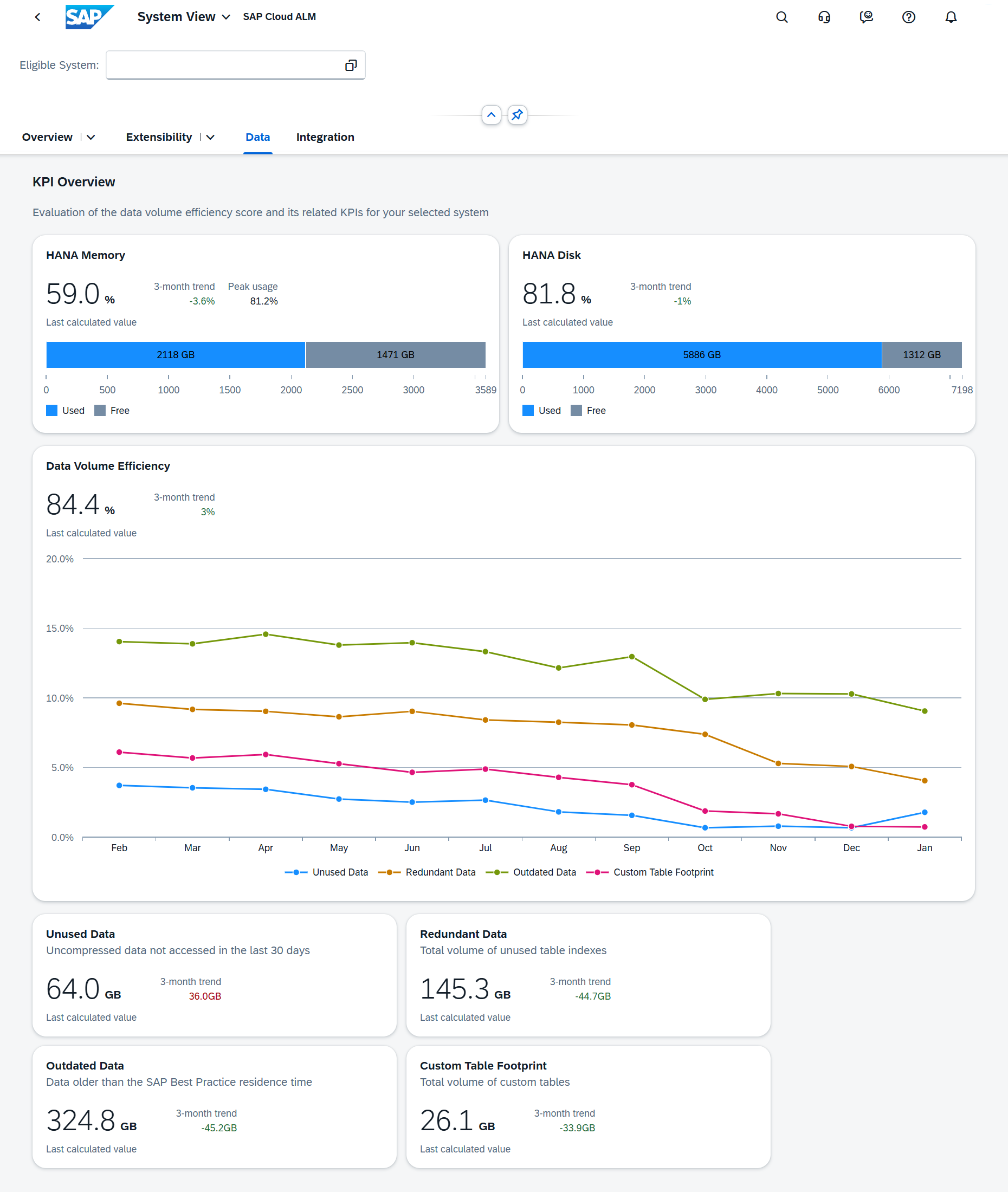Select the Data tab
The image size is (1008, 1192).
(x=257, y=137)
